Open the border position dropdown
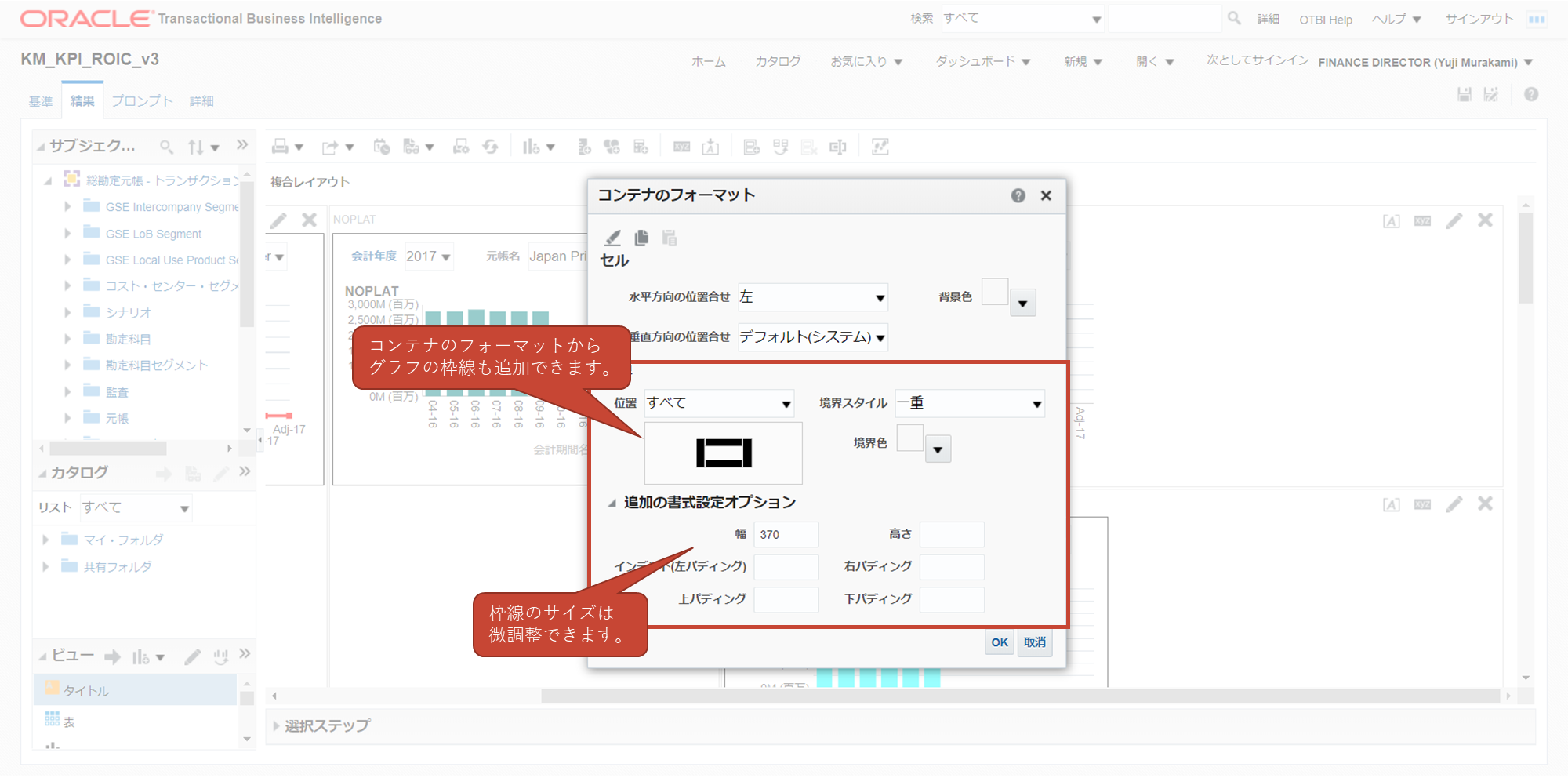Image resolution: width=1568 pixels, height=778 pixels. click(719, 403)
